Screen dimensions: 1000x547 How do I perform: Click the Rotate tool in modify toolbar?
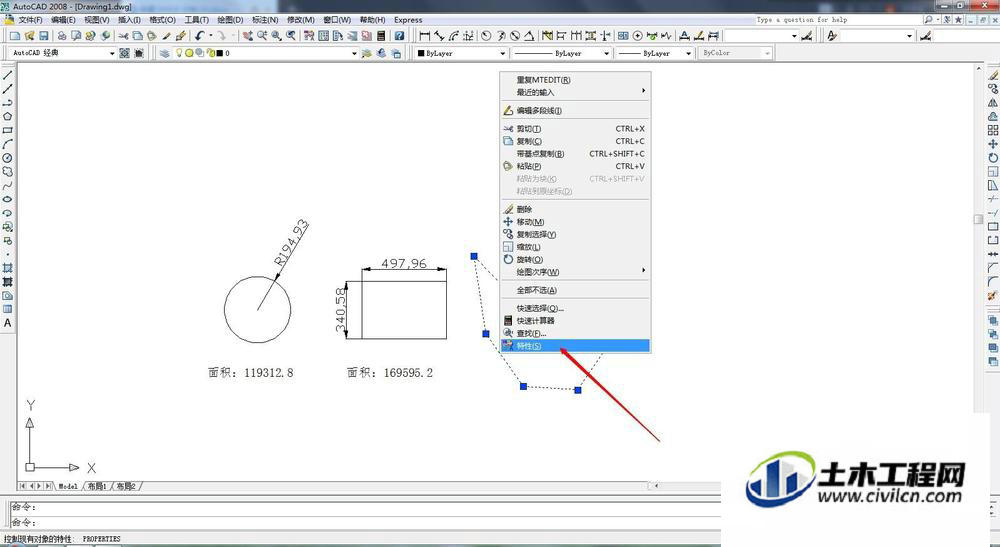(992, 157)
